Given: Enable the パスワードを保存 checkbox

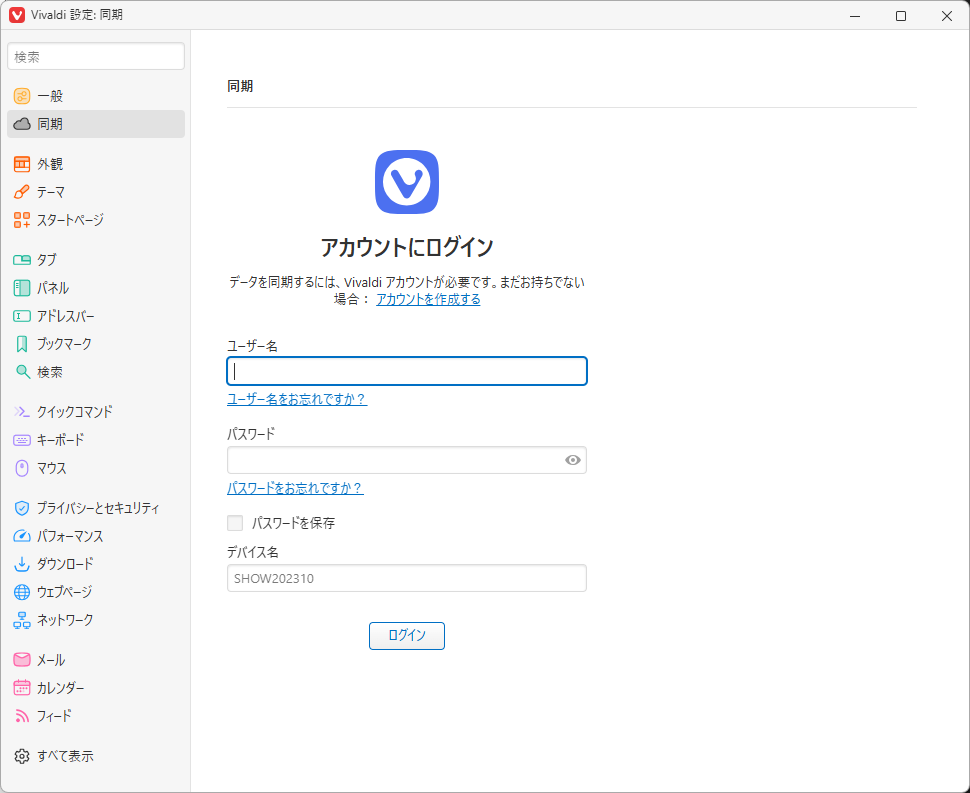Looking at the screenshot, I should pos(235,523).
